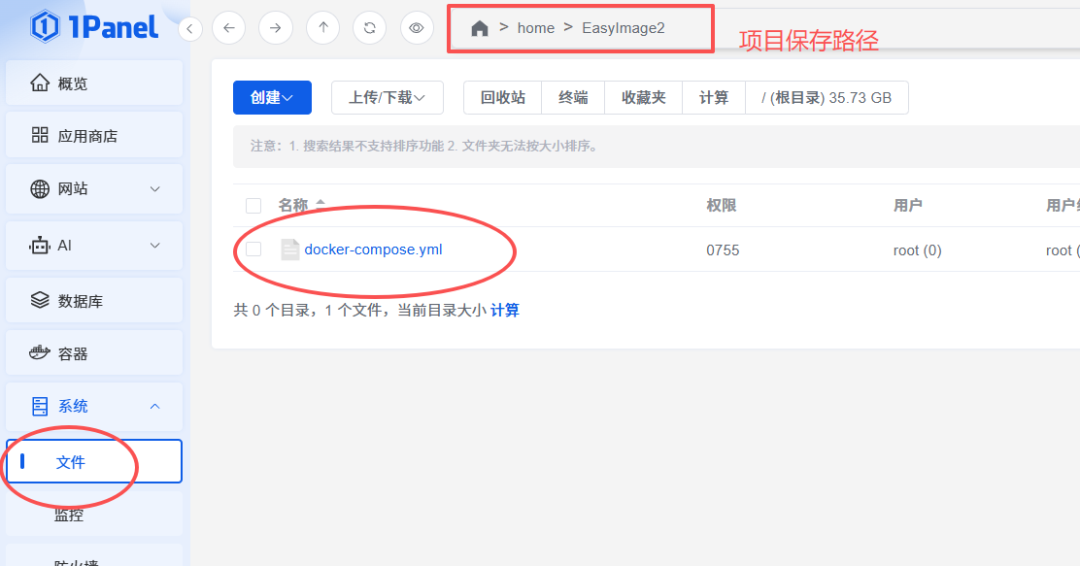Viewport: 1080px width, 566px height.
Task: Collapse the sidebar with chevron button
Action: point(191,29)
